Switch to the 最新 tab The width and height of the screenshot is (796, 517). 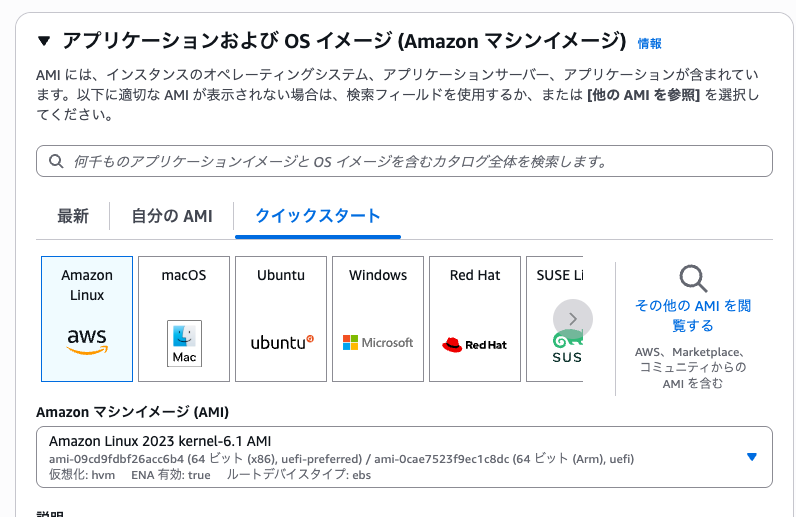[73, 216]
